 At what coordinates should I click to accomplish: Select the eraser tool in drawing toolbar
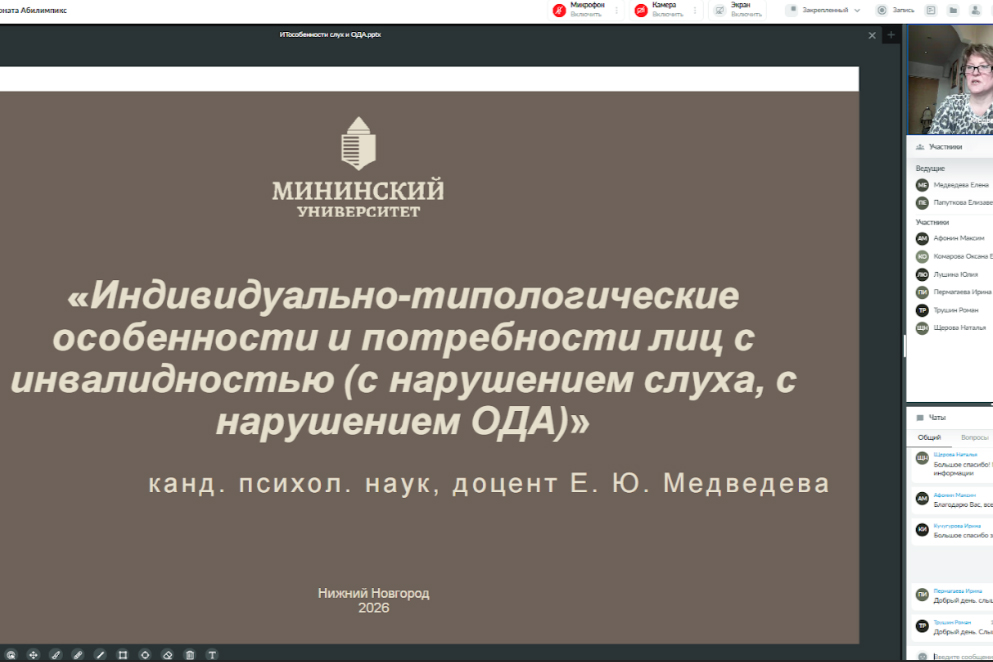click(x=167, y=655)
